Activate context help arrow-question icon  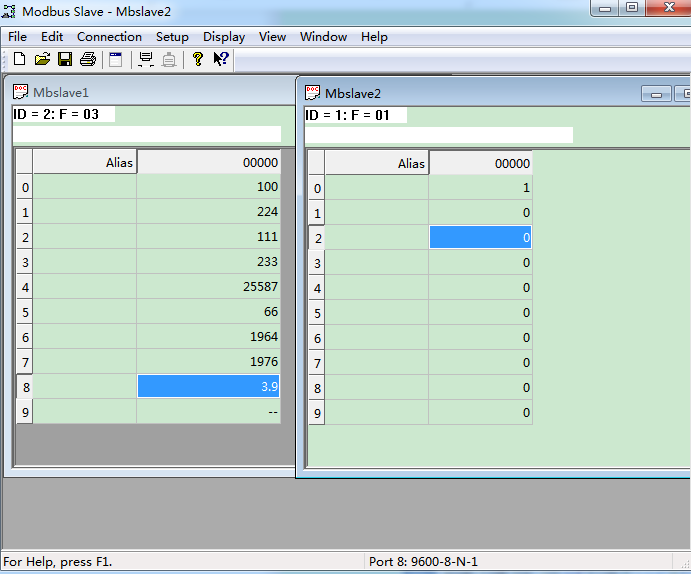tap(221, 59)
